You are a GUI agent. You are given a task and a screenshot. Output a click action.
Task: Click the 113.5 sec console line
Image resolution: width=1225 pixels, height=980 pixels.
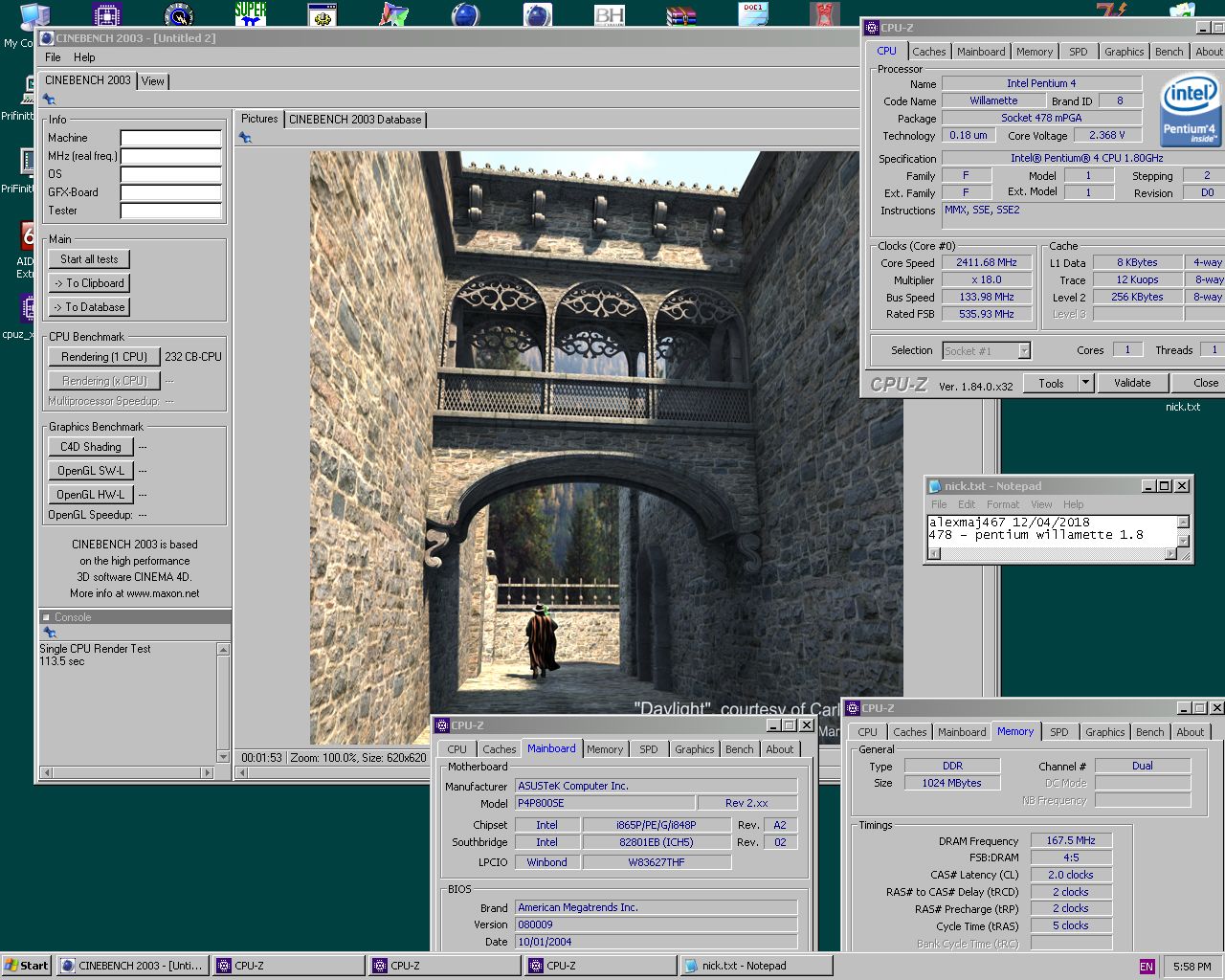click(62, 661)
